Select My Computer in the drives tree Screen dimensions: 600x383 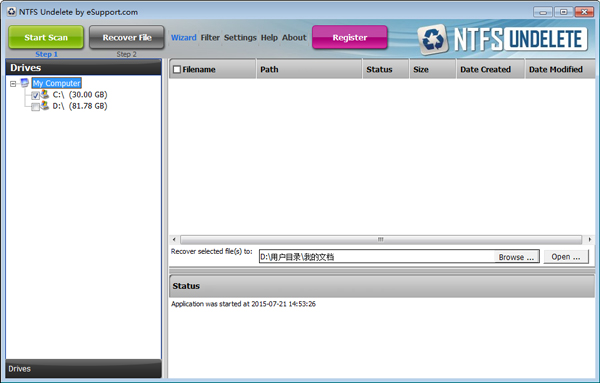click(x=57, y=83)
